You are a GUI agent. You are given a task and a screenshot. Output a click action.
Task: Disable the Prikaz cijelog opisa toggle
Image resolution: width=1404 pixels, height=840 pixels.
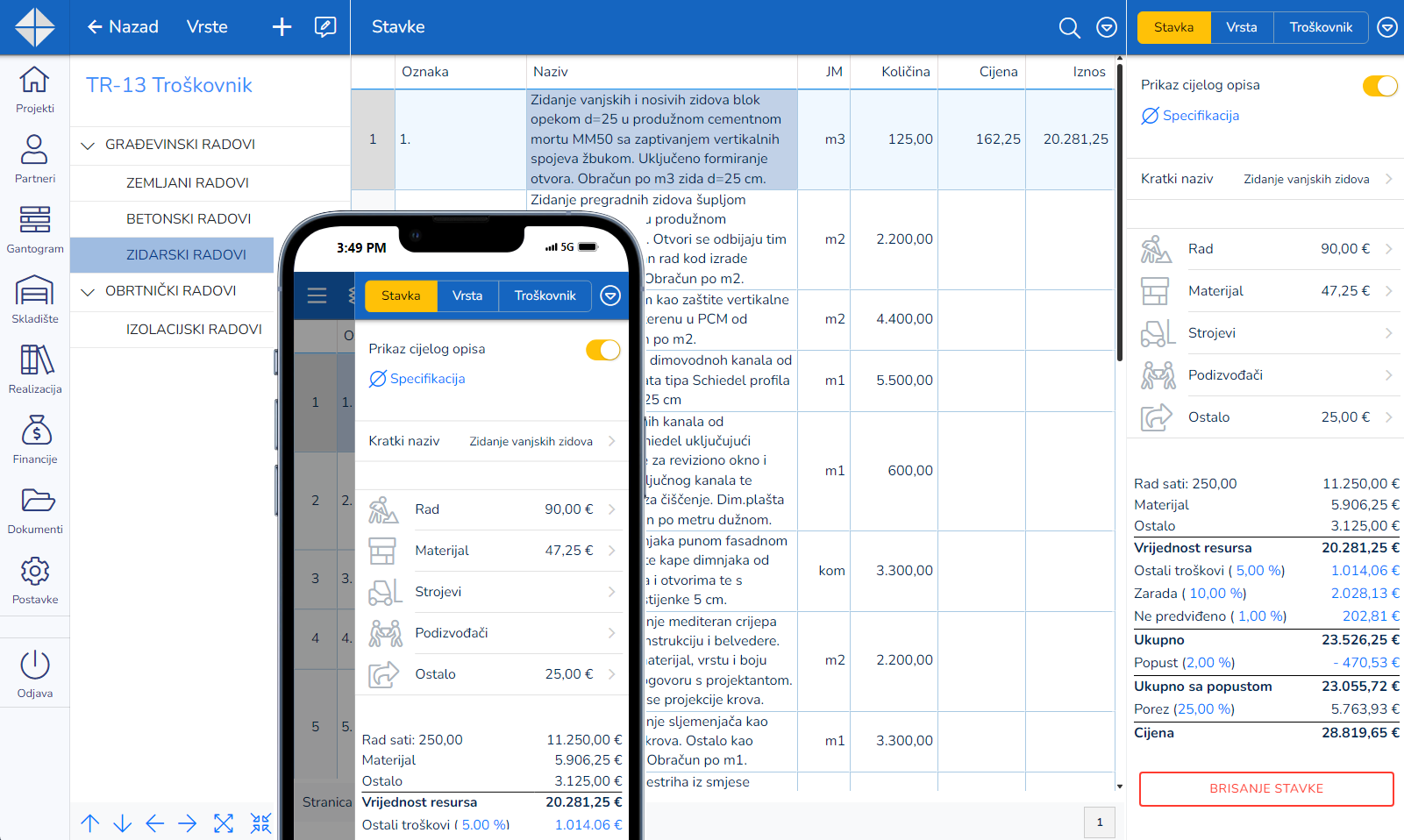click(1379, 85)
